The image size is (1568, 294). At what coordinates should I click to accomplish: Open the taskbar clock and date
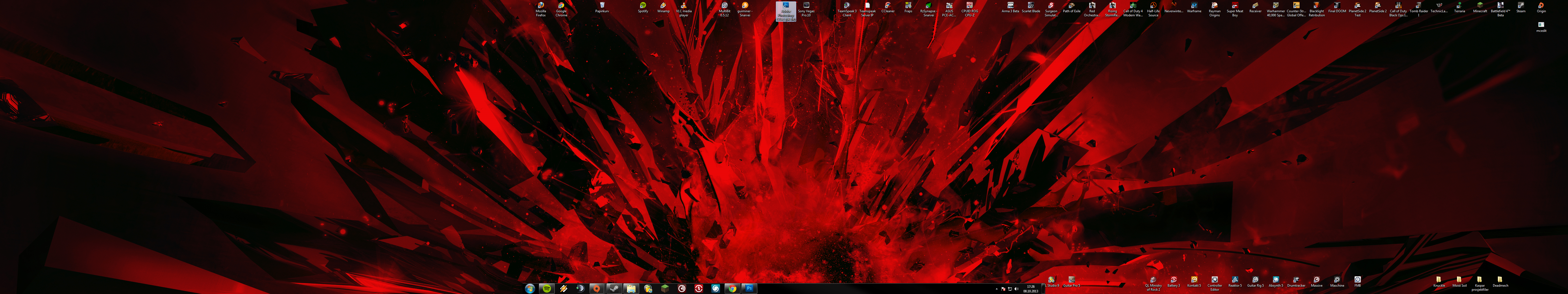1031,289
